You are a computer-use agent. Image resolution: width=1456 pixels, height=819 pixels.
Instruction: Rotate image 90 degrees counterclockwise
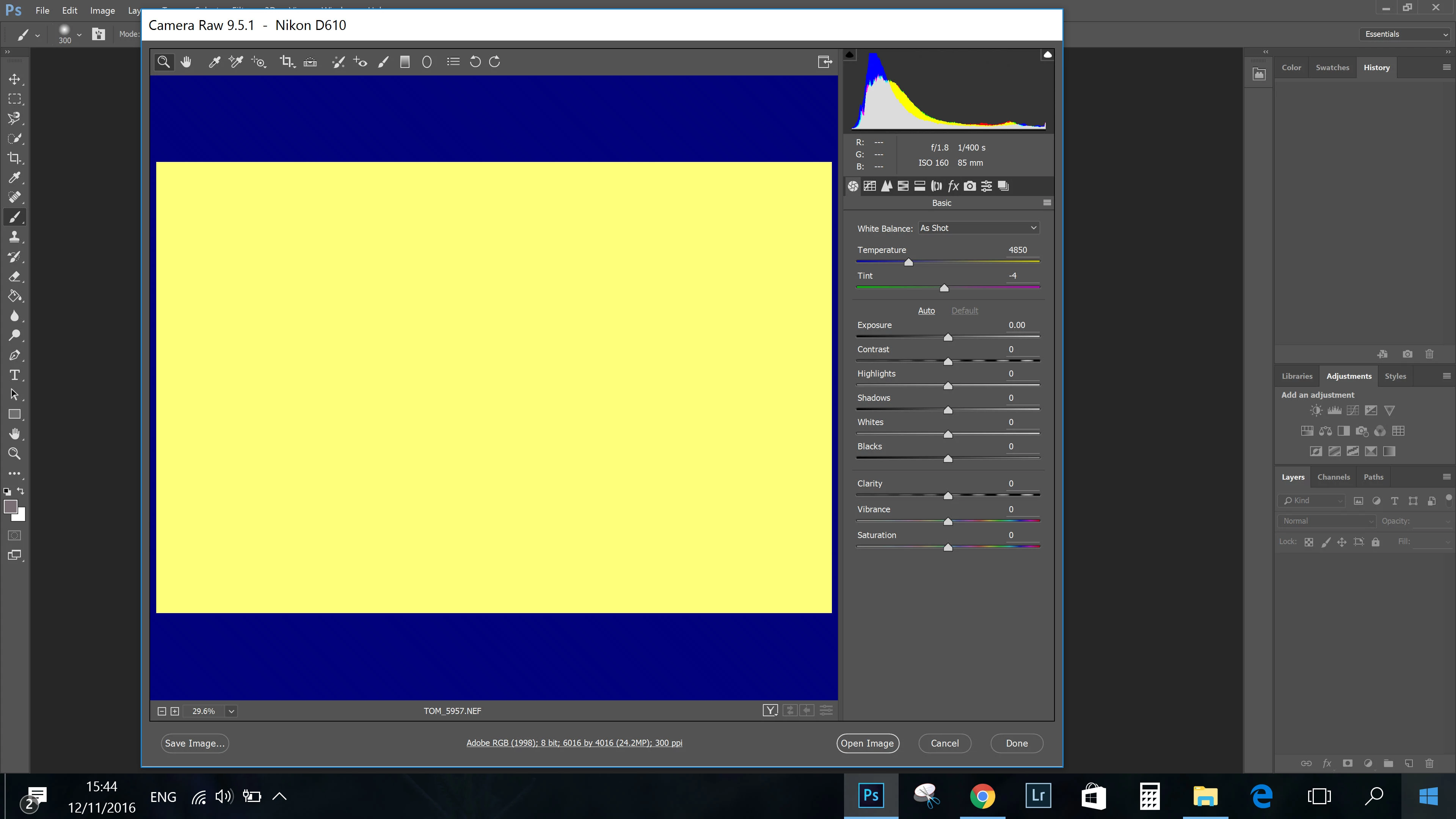[475, 61]
